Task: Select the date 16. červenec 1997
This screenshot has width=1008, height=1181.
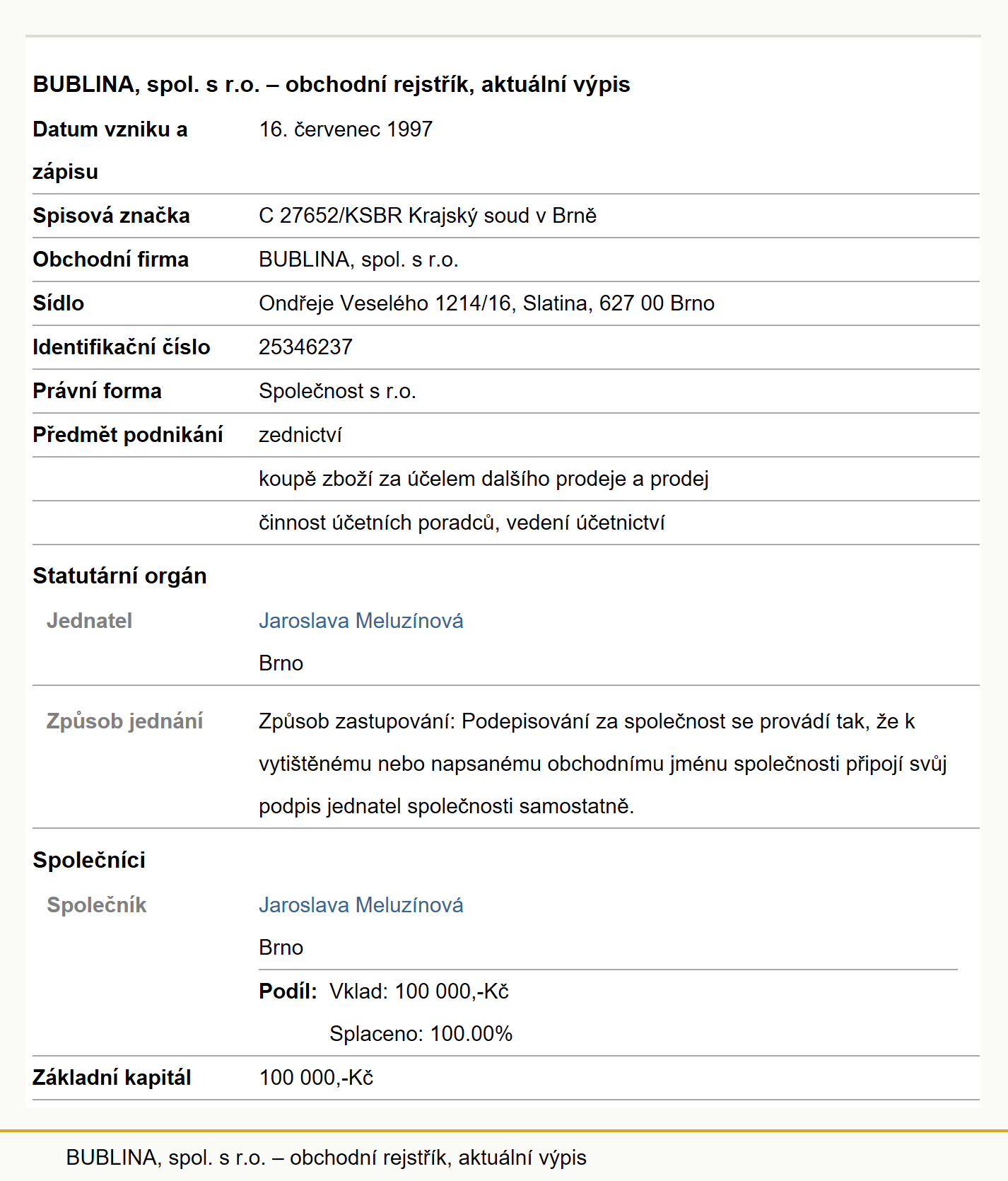Action: 346,129
